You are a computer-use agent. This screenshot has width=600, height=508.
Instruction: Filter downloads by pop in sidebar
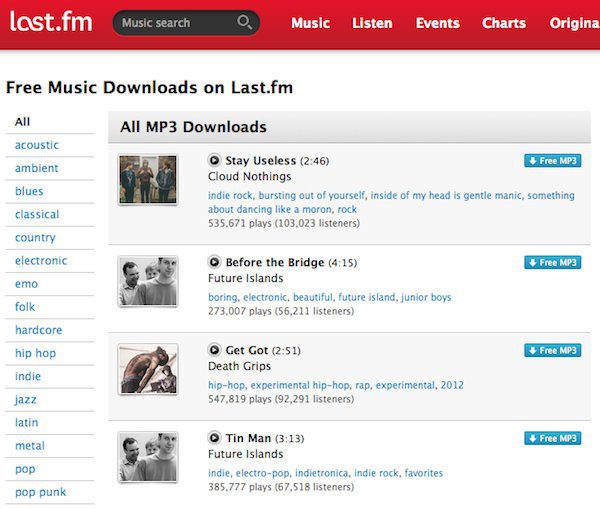pyautogui.click(x=25, y=469)
